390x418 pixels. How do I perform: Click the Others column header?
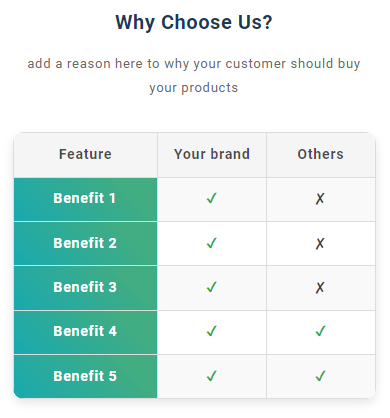click(320, 154)
